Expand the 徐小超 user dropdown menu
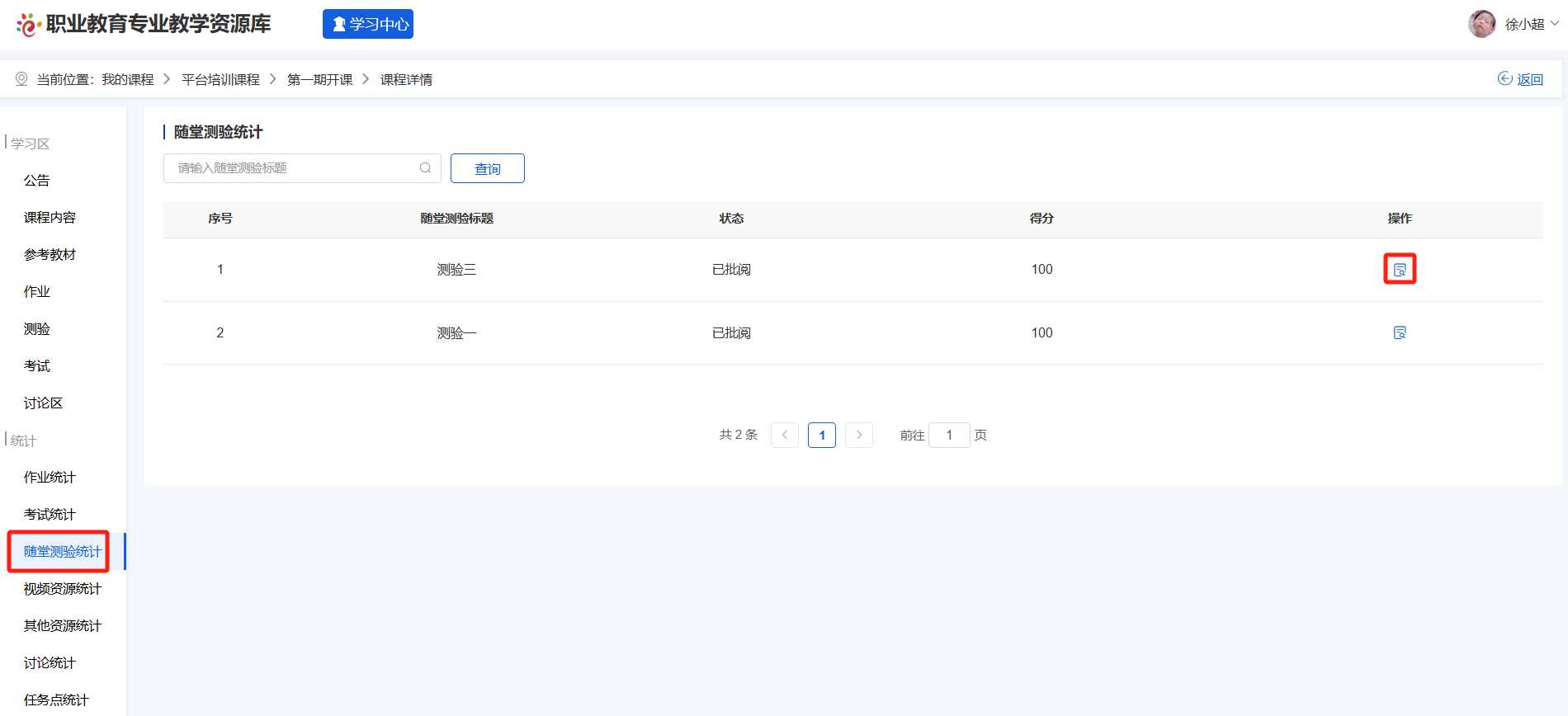Viewport: 1568px width, 716px height. click(1555, 24)
